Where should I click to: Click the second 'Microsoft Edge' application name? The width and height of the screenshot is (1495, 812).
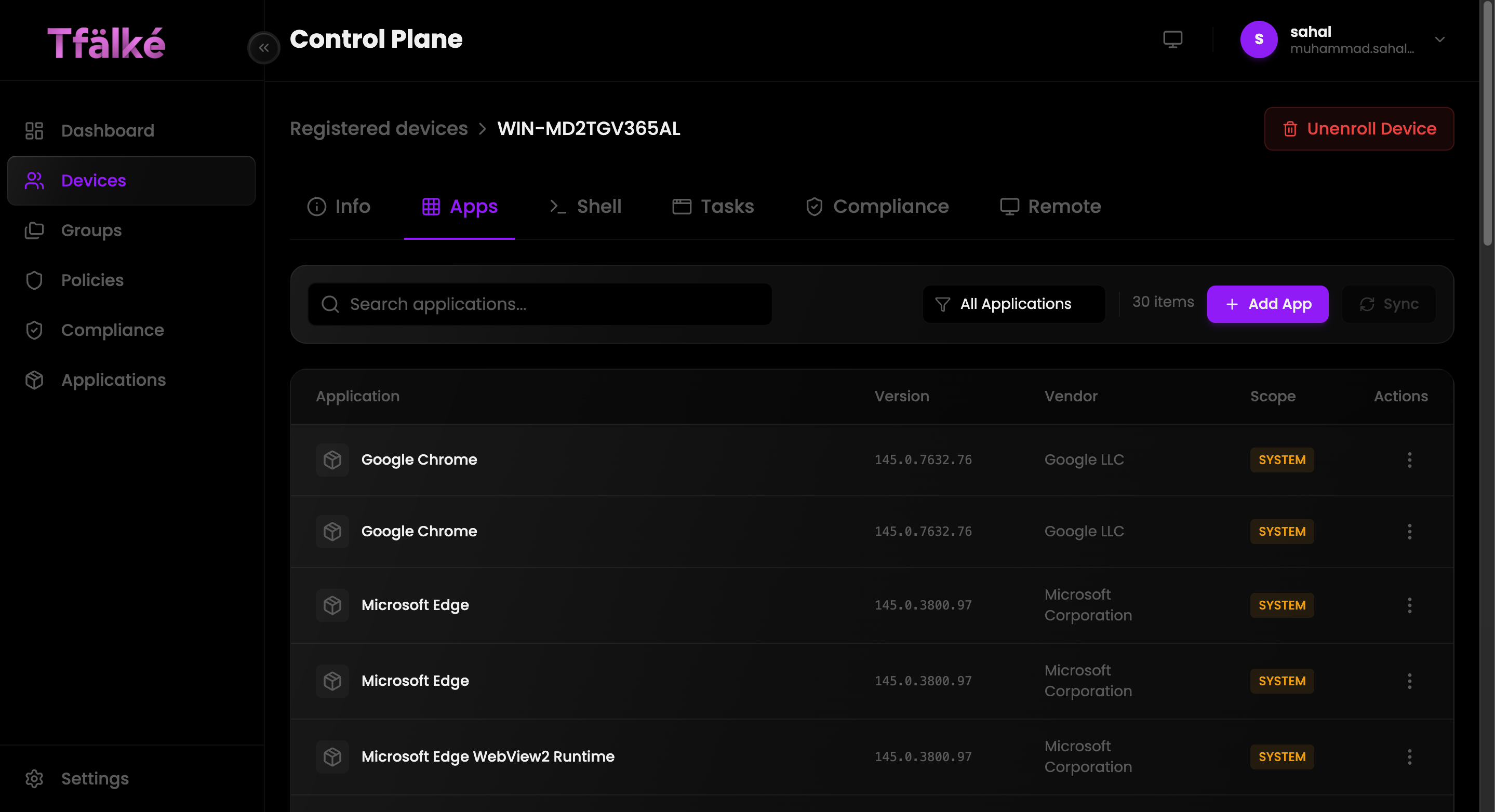415,681
